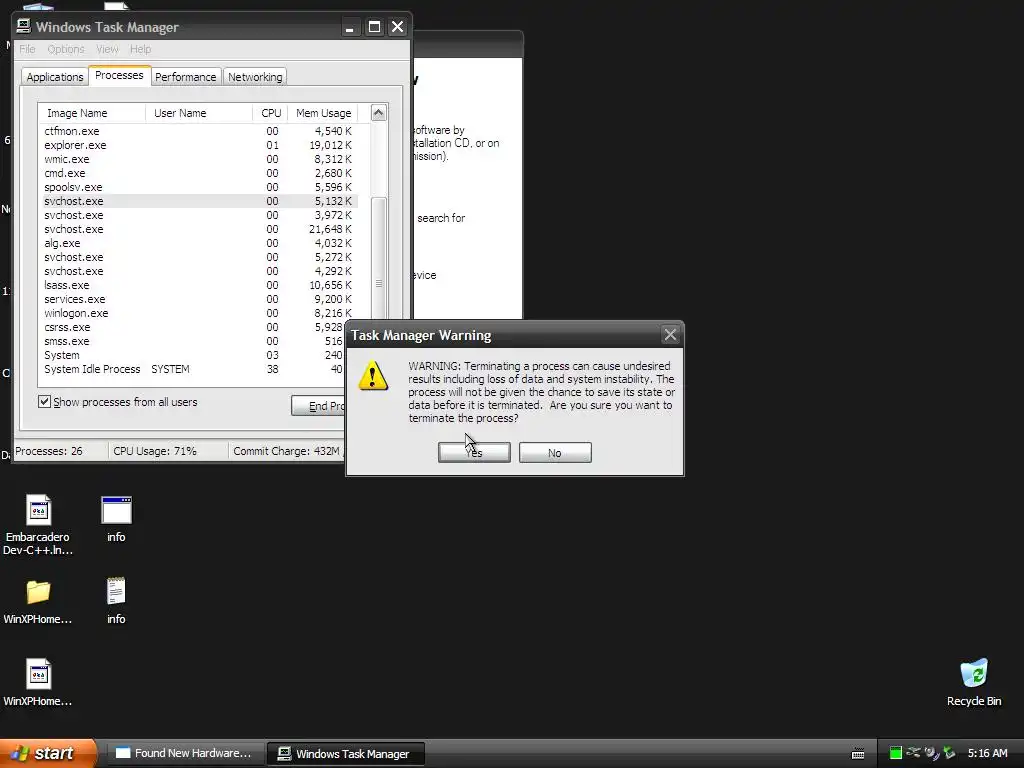Click No in Task Manager Warning
Image resolution: width=1024 pixels, height=768 pixels.
pos(555,453)
